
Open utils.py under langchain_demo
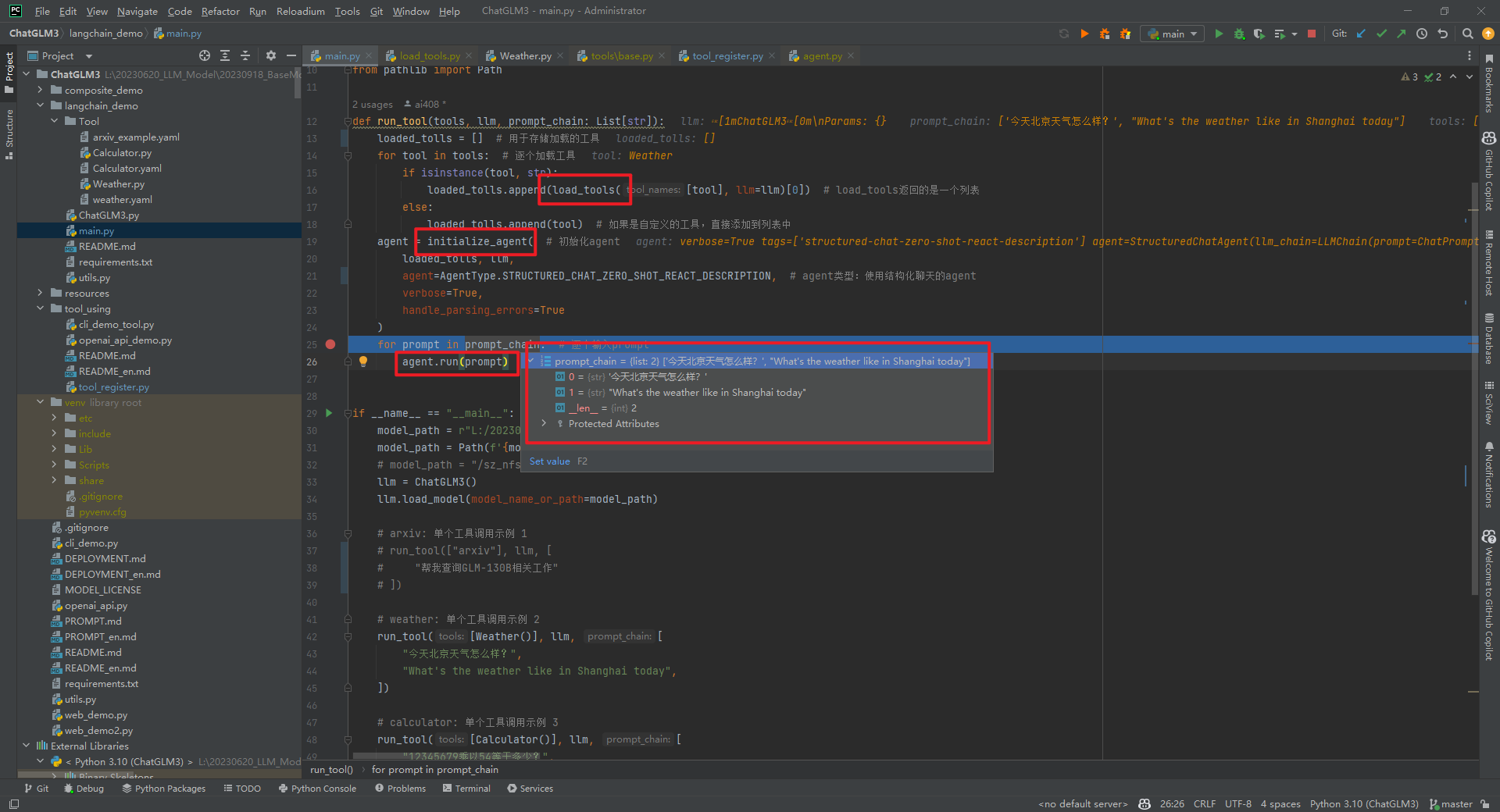[x=94, y=277]
